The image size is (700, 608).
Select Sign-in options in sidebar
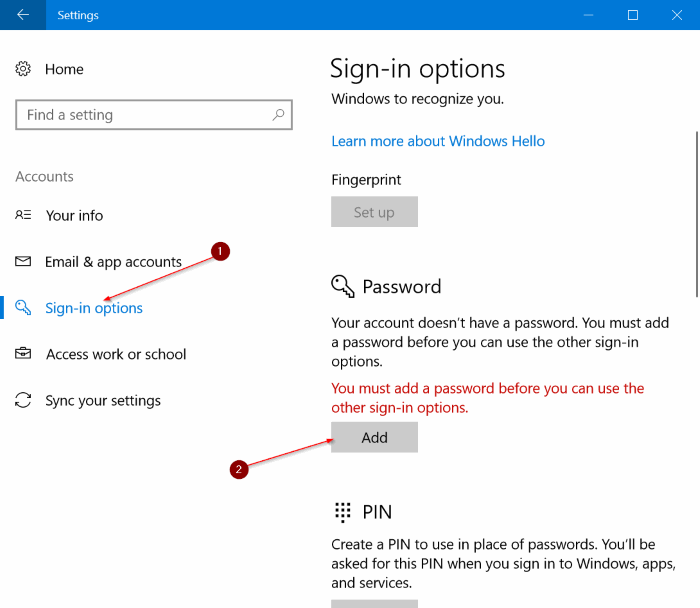coord(94,308)
